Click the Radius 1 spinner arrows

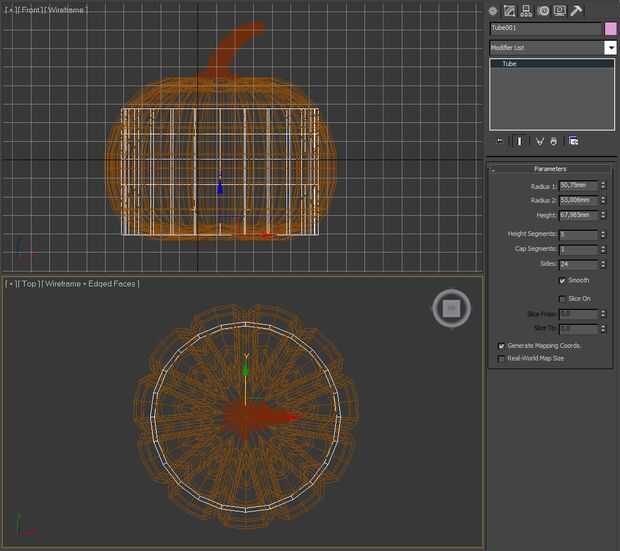(x=603, y=186)
